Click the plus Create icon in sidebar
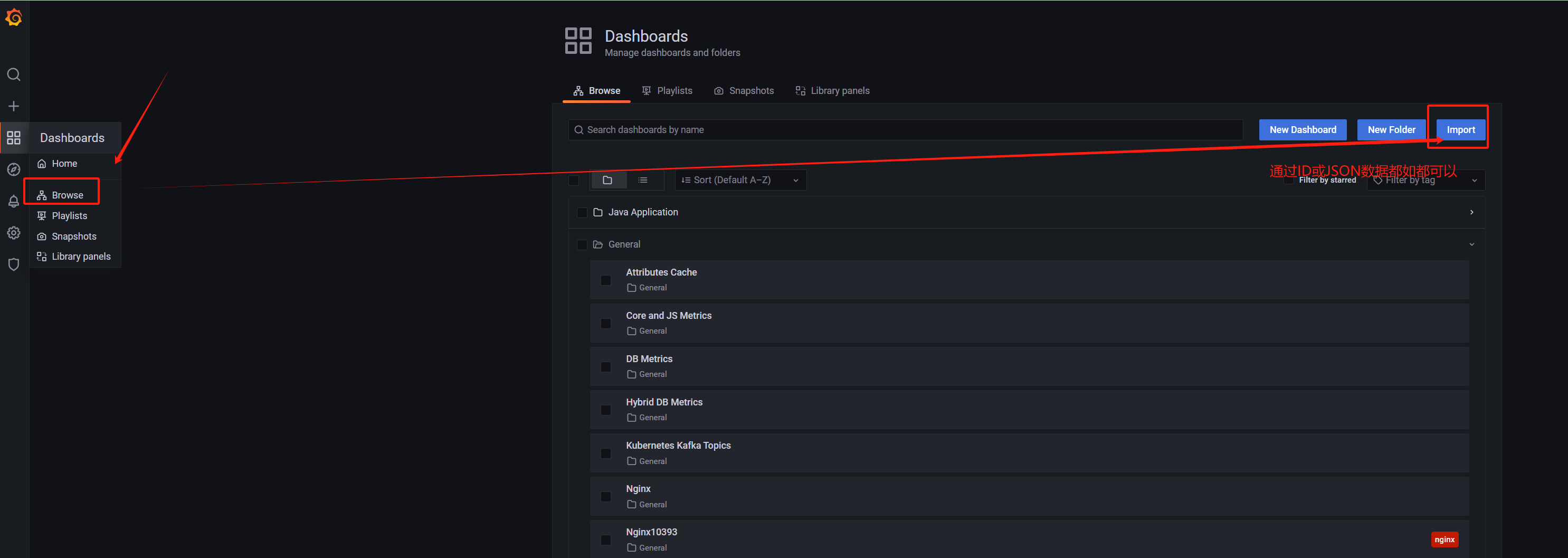 [x=13, y=106]
